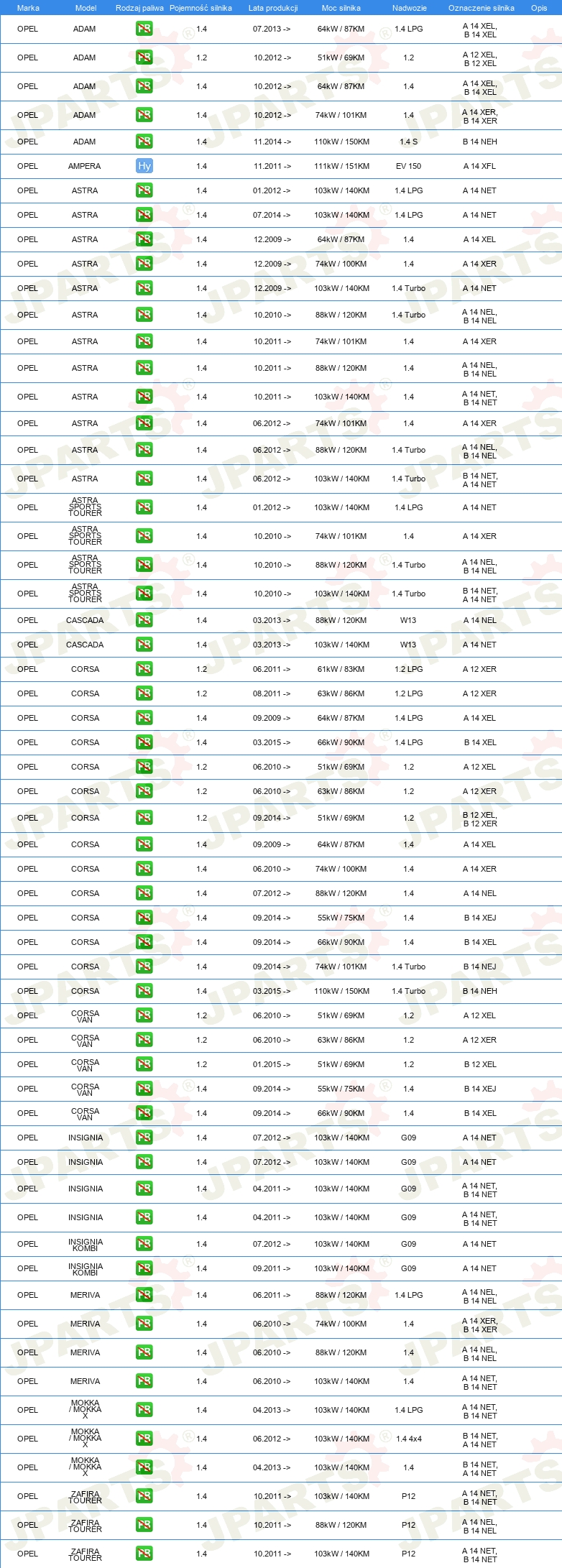Click the Opis column header
The height and width of the screenshot is (1568, 562).
coord(539,8)
